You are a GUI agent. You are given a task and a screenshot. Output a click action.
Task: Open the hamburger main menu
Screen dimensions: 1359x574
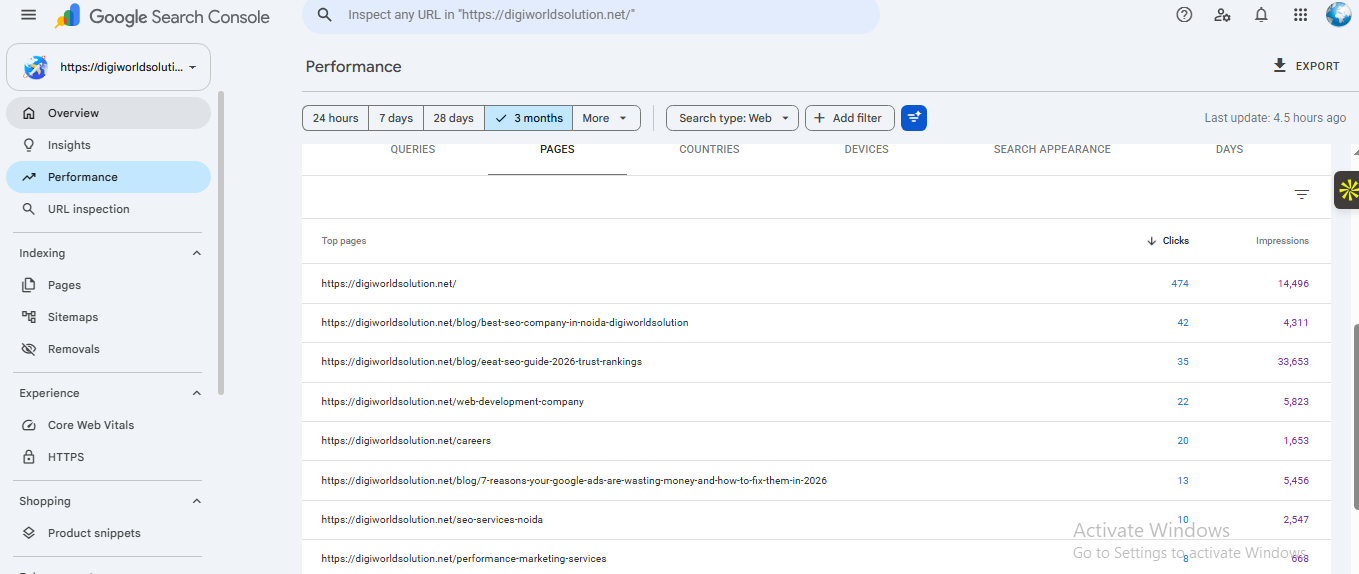click(28, 15)
